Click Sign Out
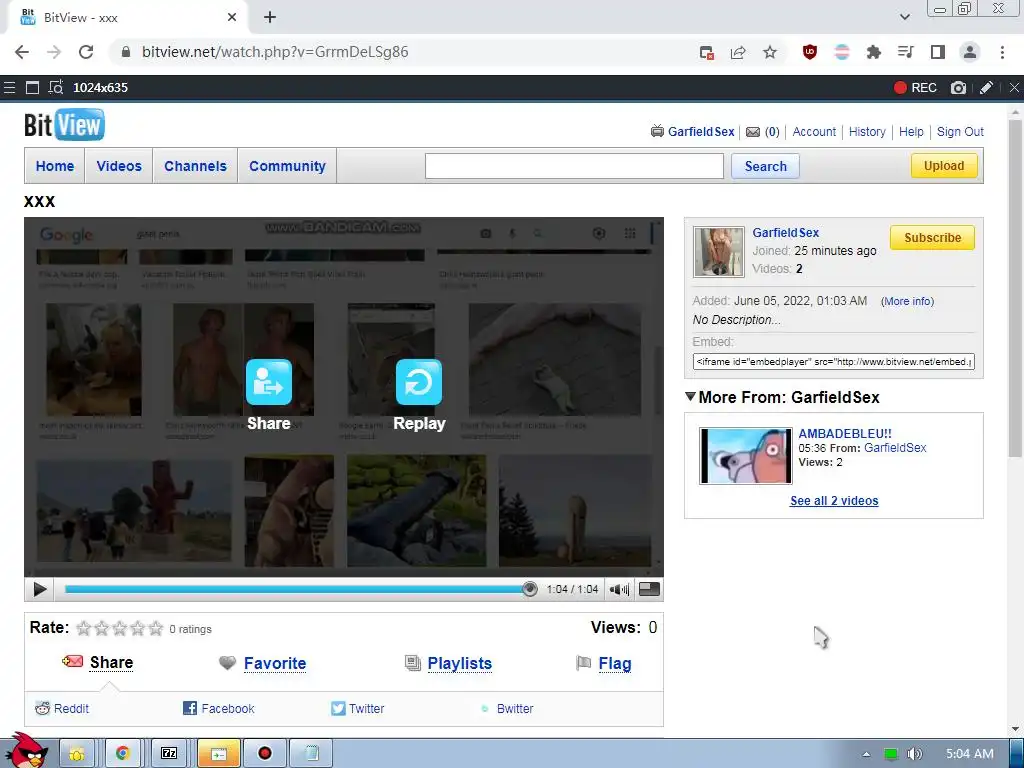The height and width of the screenshot is (768, 1024). 960,132
